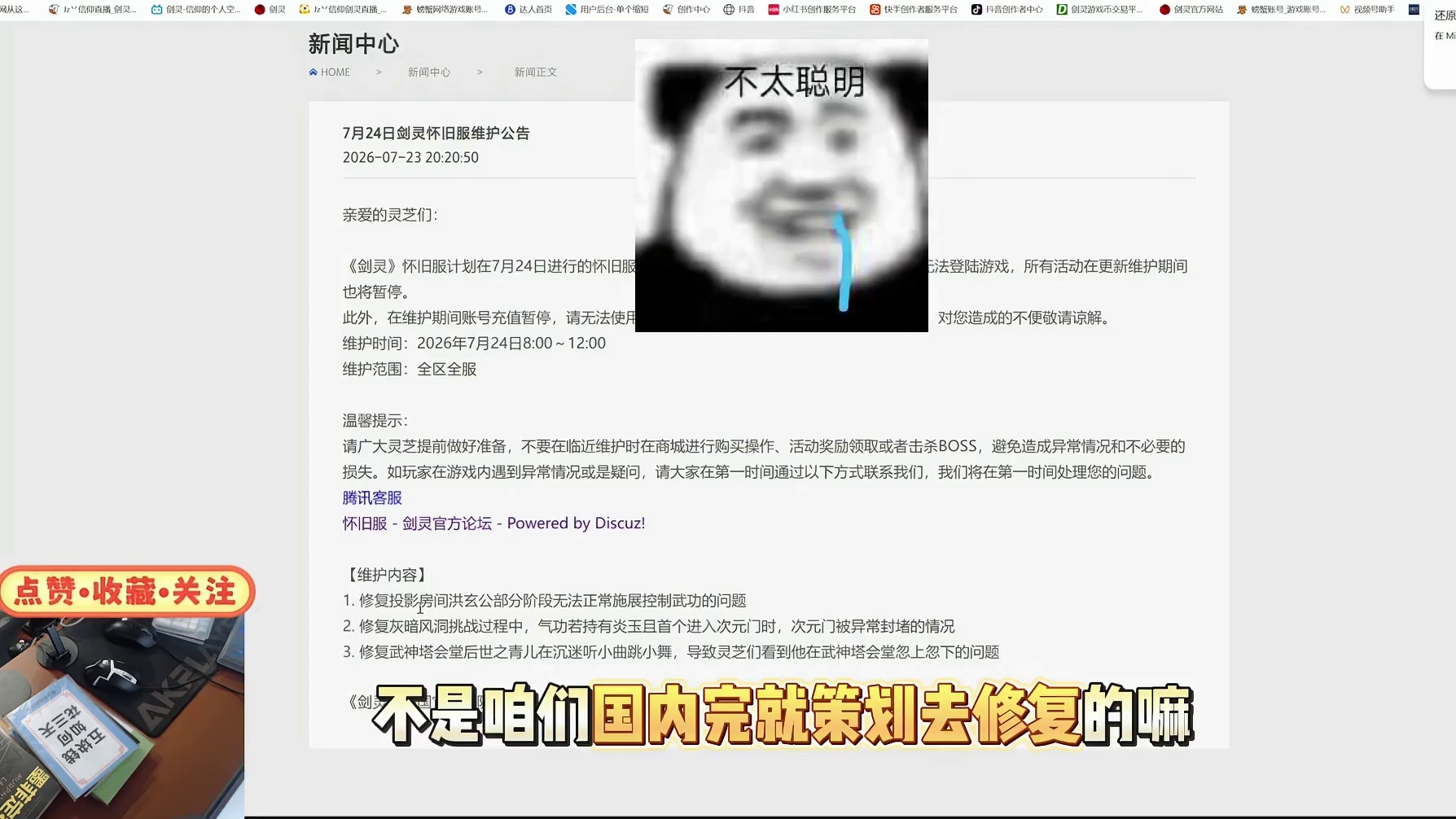Open the 腾讯客服 link

pos(372,497)
